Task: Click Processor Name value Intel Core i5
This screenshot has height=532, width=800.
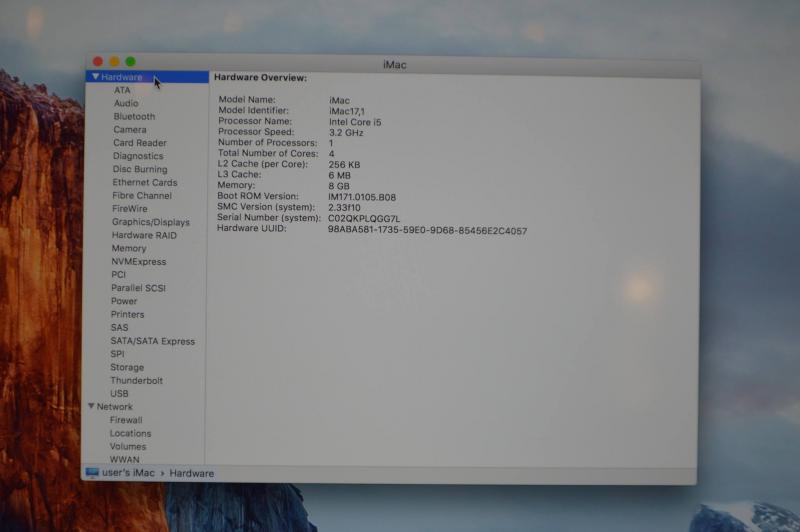Action: click(355, 122)
